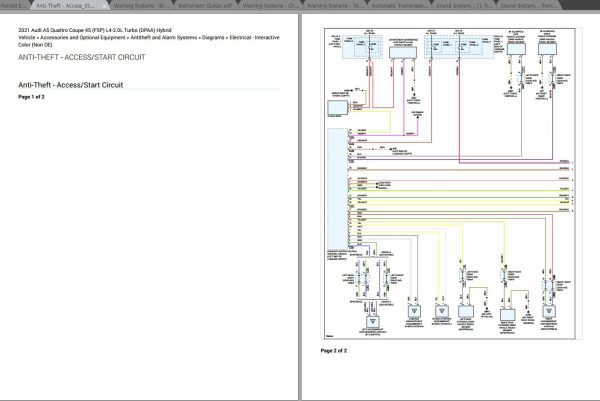This screenshot has width=600, height=401.
Task: Switch to the first Forced E tab
Action: (x=15, y=5)
